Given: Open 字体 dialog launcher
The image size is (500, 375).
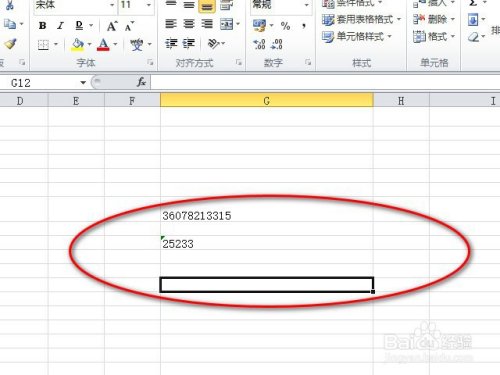Looking at the screenshot, I should click(x=150, y=62).
